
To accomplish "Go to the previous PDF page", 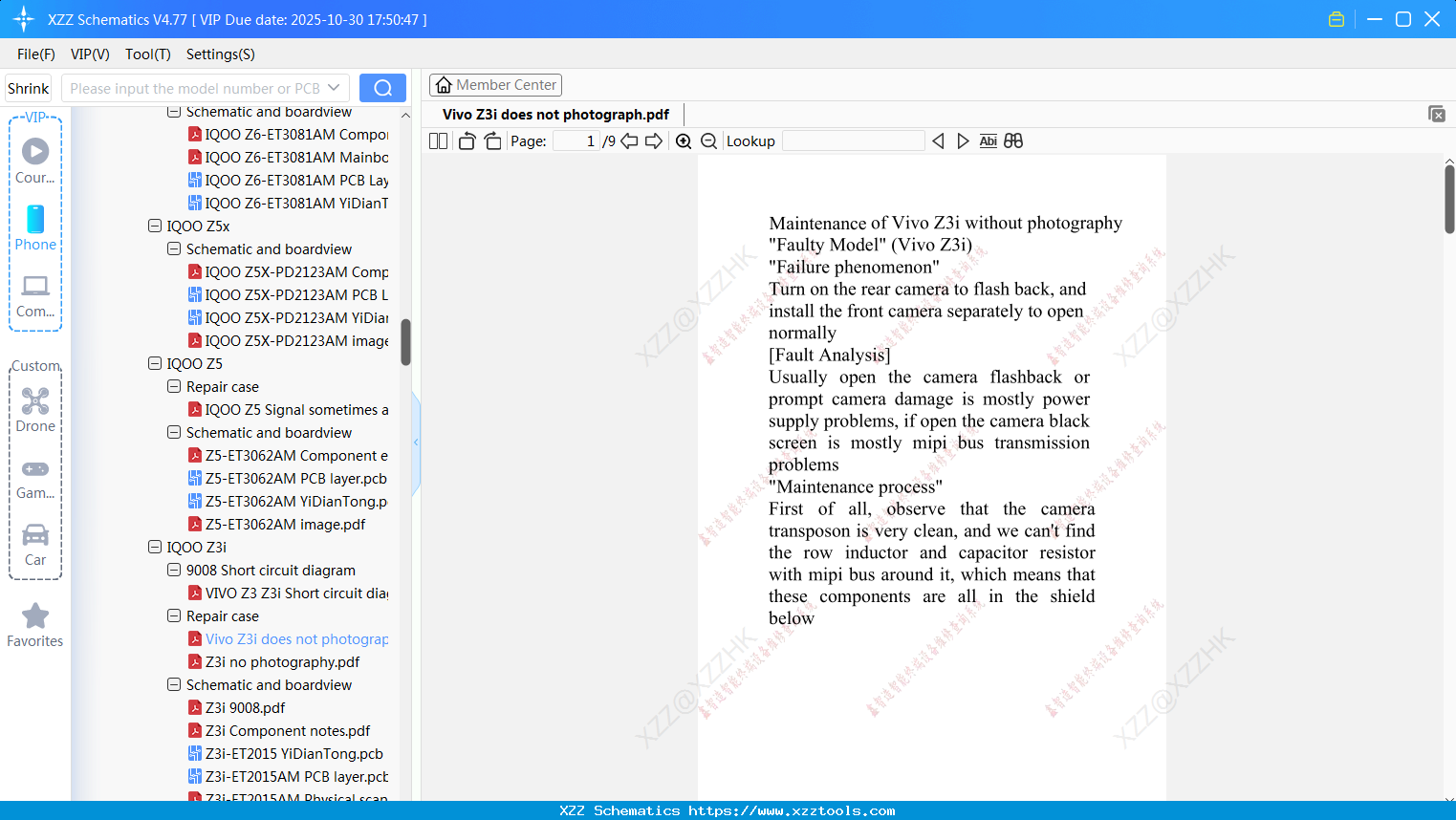I will [629, 141].
